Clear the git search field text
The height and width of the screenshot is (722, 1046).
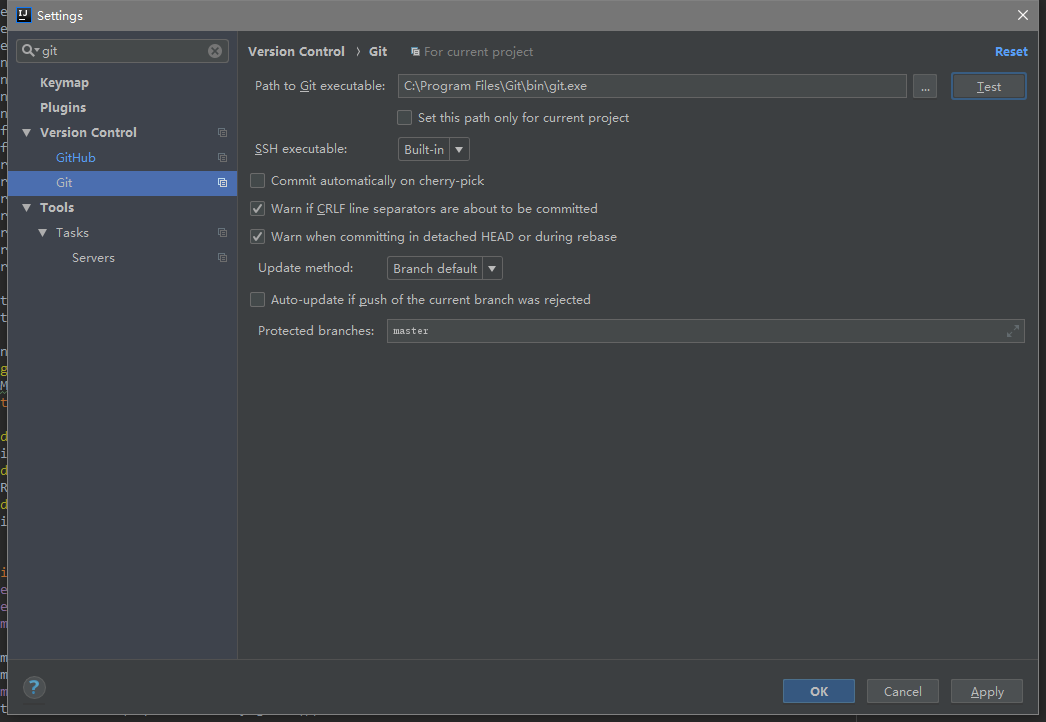click(215, 51)
